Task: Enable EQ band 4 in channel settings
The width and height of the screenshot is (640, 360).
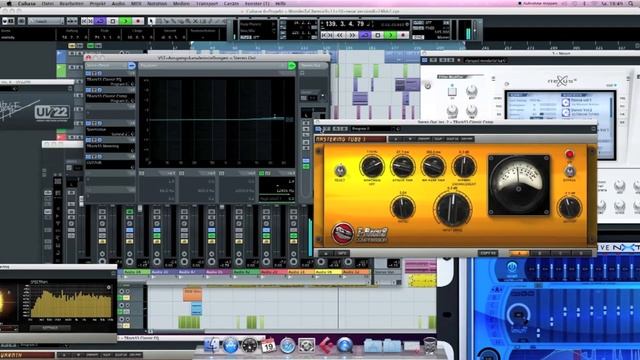Action: coord(262,173)
